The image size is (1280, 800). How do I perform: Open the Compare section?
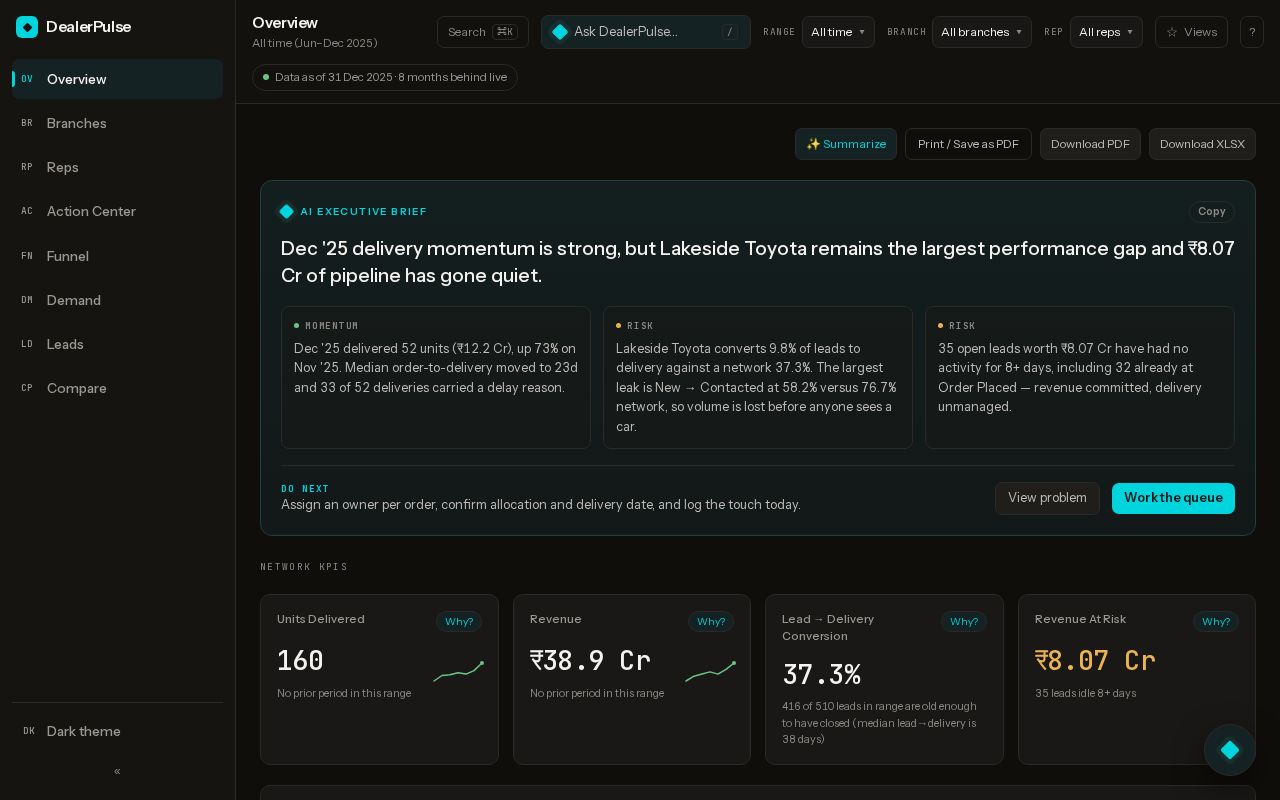[x=117, y=388]
